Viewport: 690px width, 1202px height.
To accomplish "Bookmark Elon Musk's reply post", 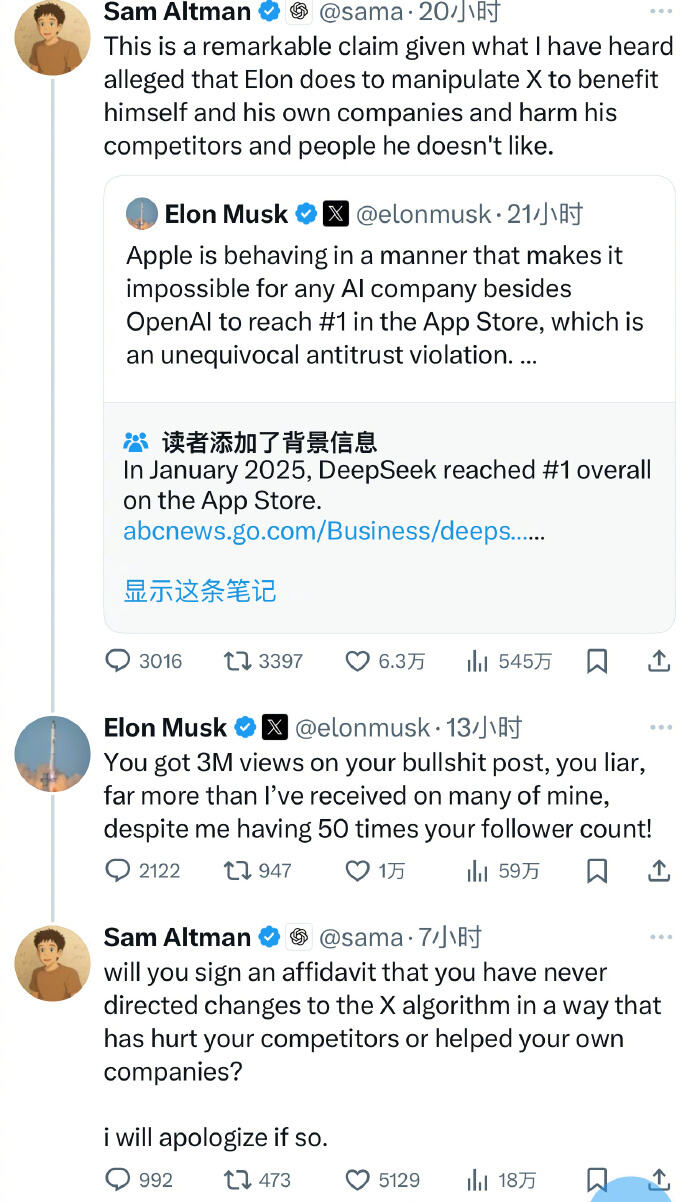I will click(597, 871).
